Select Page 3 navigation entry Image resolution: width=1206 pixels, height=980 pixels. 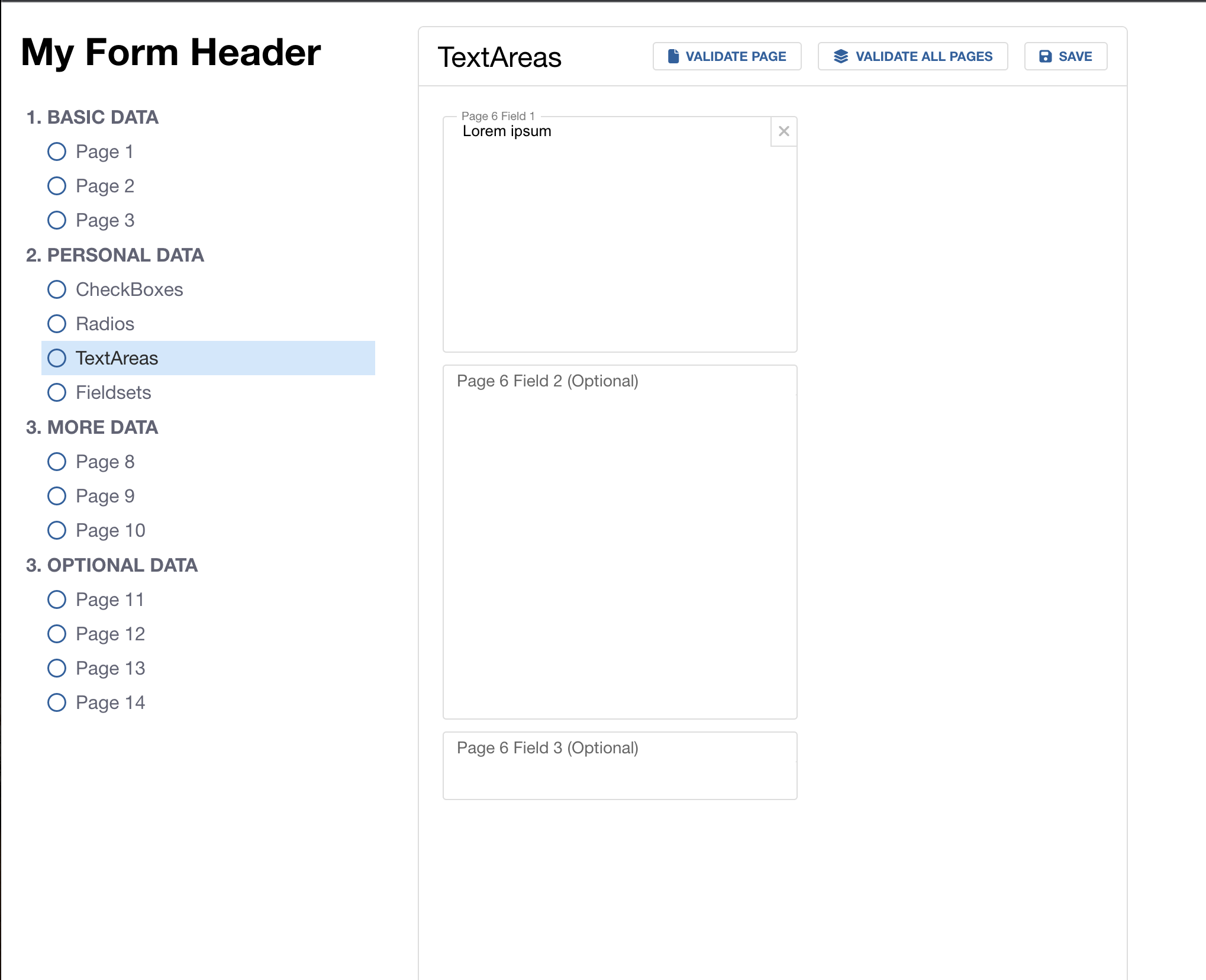point(208,220)
